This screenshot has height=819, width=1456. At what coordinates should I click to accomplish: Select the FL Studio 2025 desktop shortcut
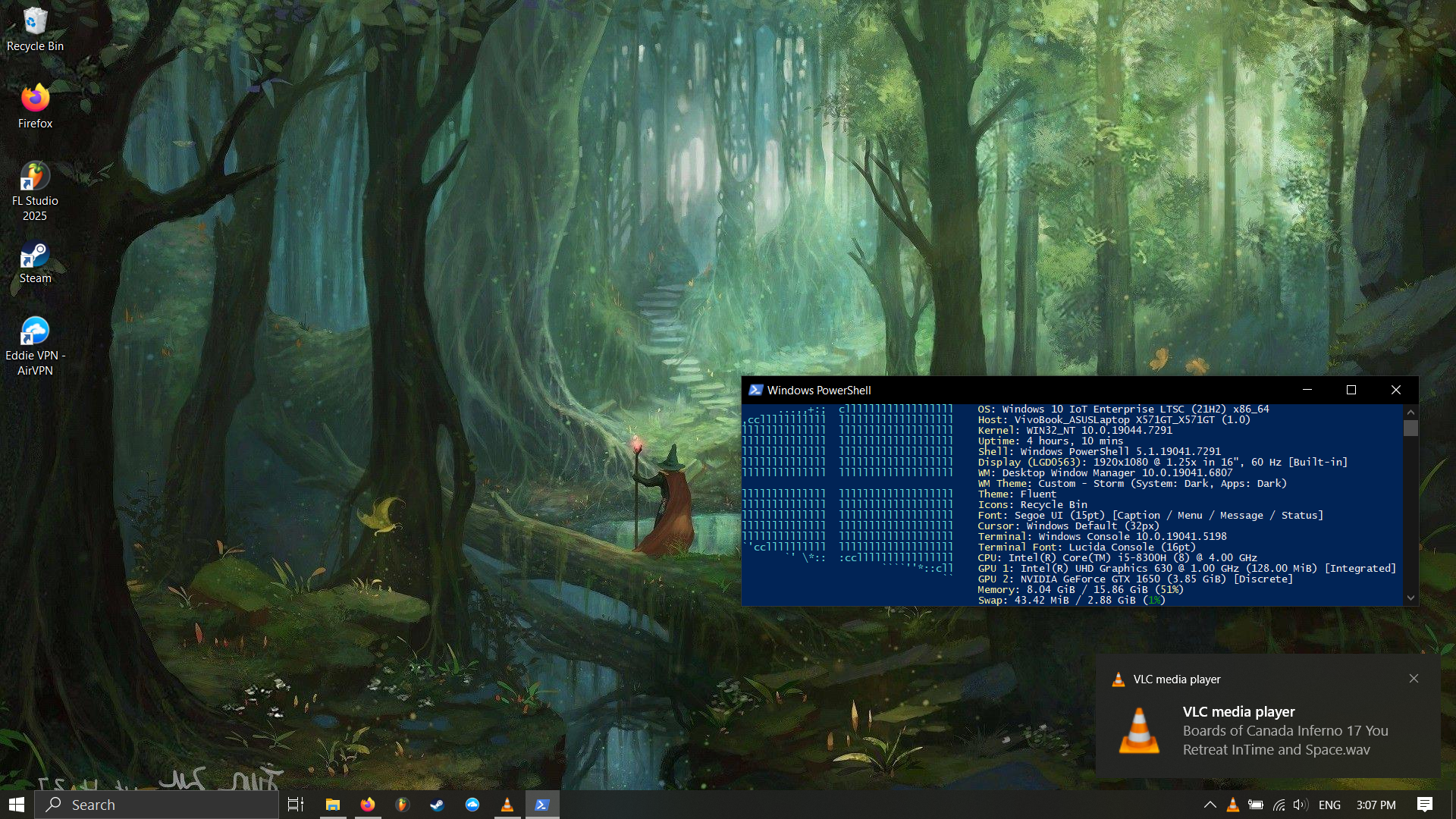[x=35, y=191]
